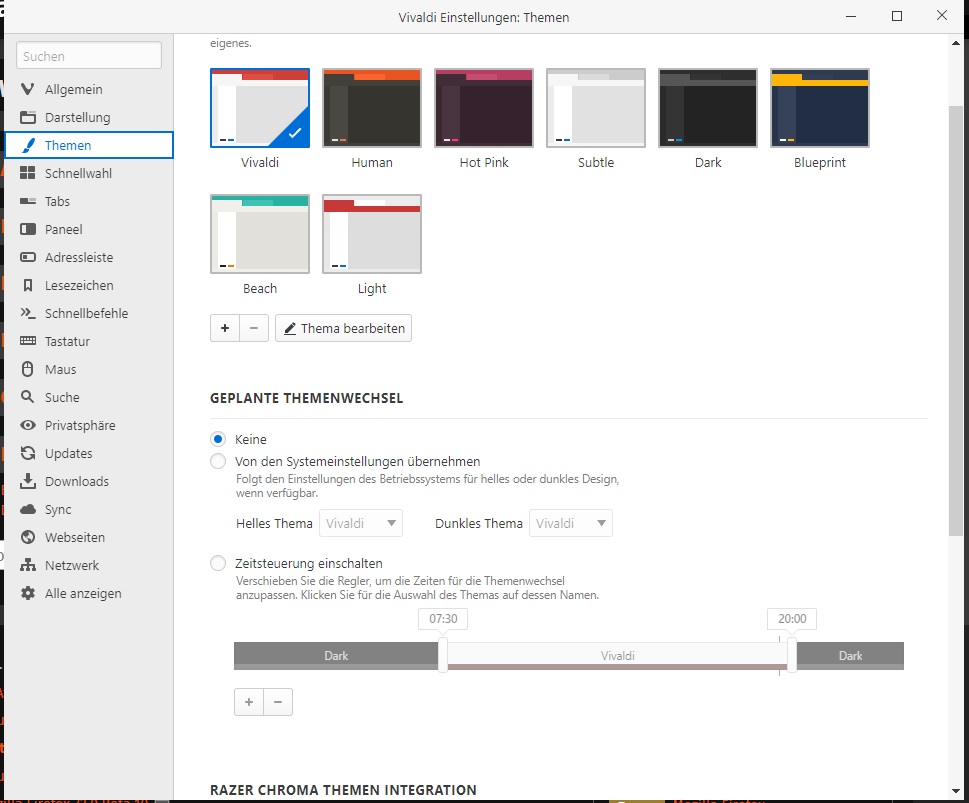Click the first Dark segment on timeline
Screen dimensions: 969x803
tap(336, 655)
